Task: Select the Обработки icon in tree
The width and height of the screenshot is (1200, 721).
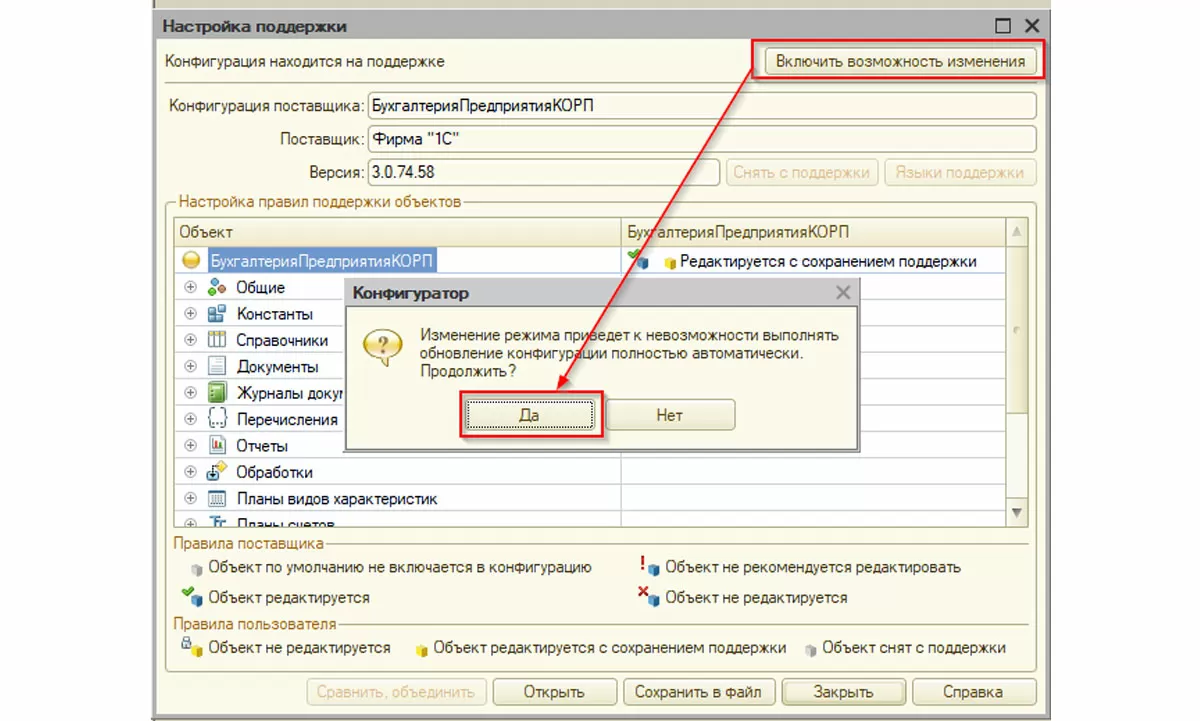Action: (x=217, y=472)
